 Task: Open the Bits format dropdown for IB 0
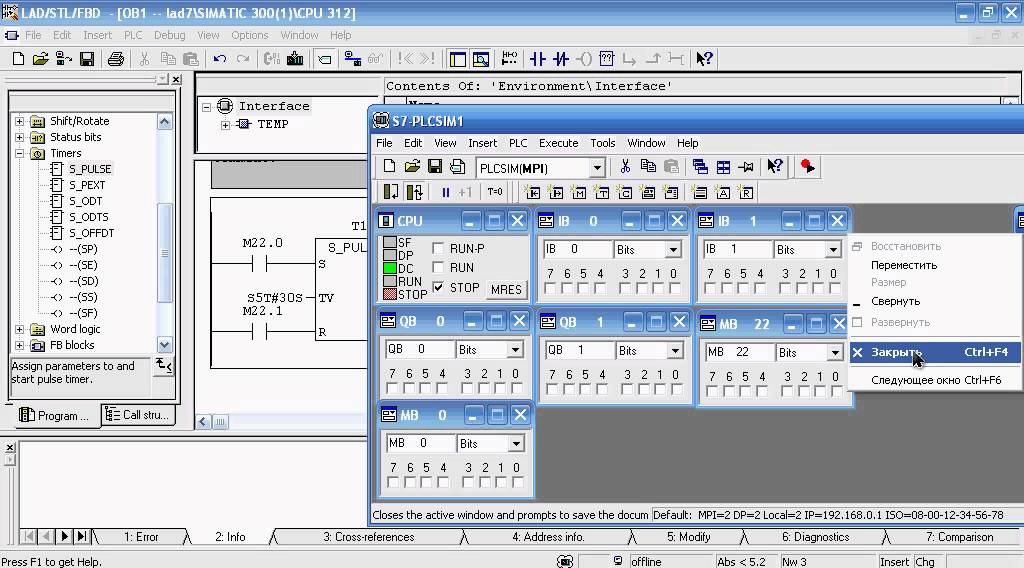coord(673,249)
